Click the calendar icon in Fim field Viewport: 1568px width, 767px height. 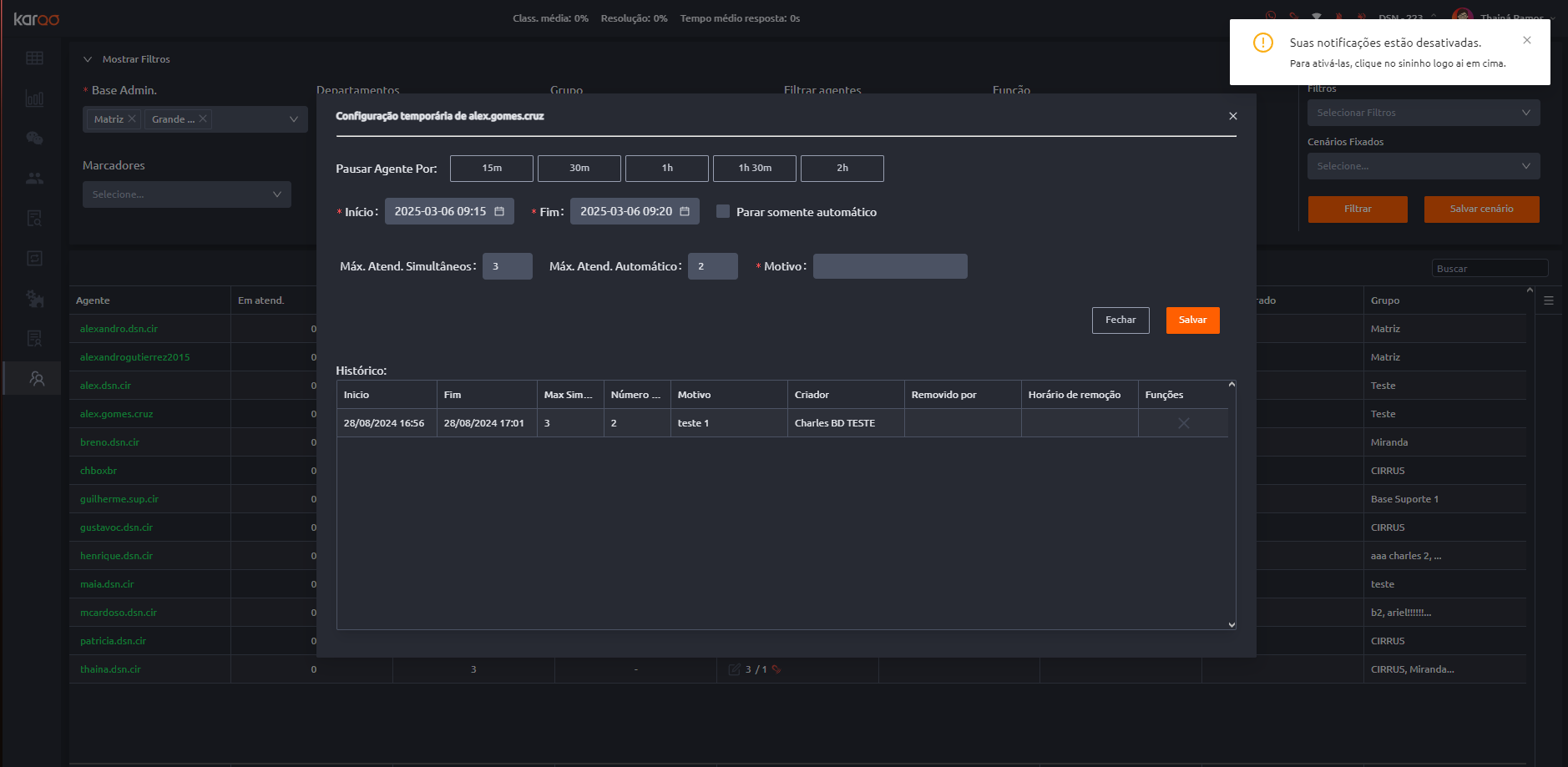point(685,212)
